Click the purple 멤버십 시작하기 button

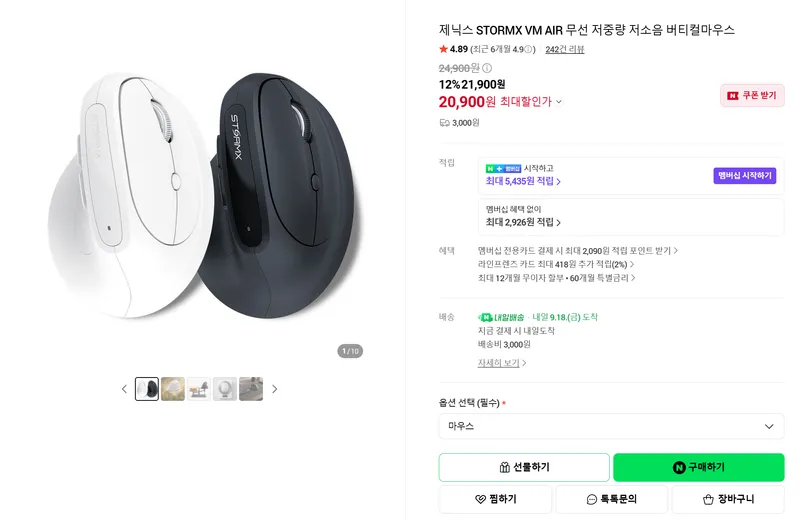744,176
